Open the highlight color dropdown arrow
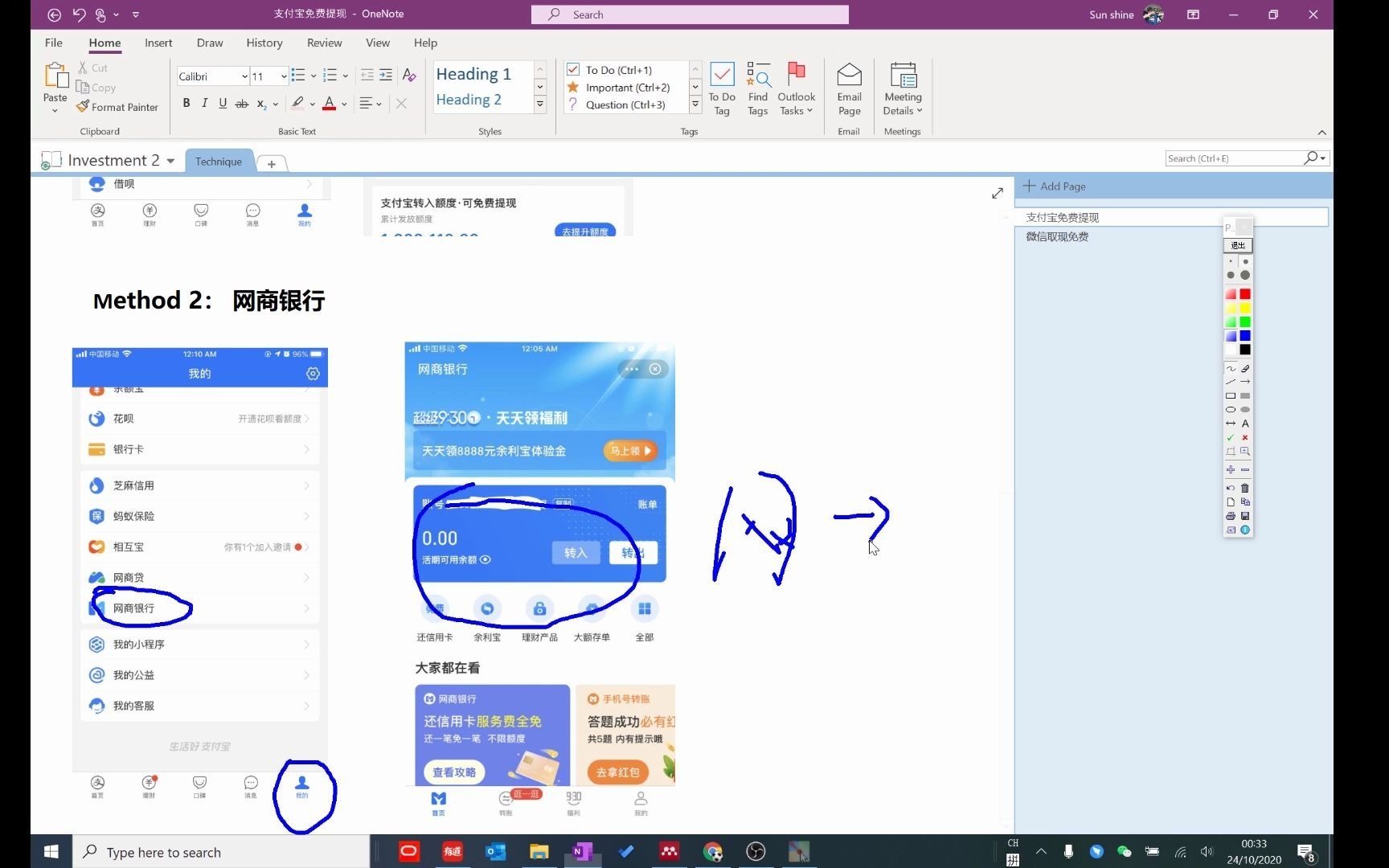Image resolution: width=1389 pixels, height=868 pixels. pos(312,104)
